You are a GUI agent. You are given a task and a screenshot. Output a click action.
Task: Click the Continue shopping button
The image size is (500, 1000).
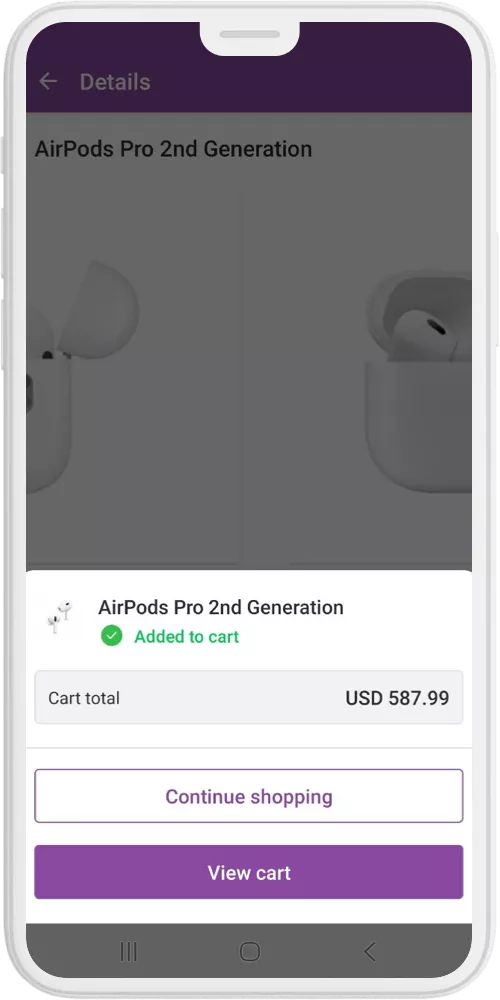pyautogui.click(x=249, y=796)
